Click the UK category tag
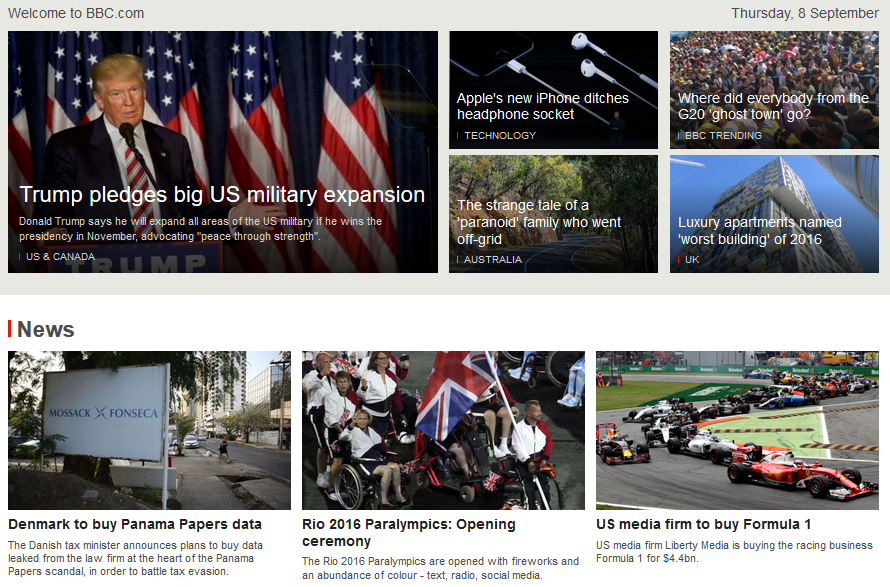 coord(692,260)
